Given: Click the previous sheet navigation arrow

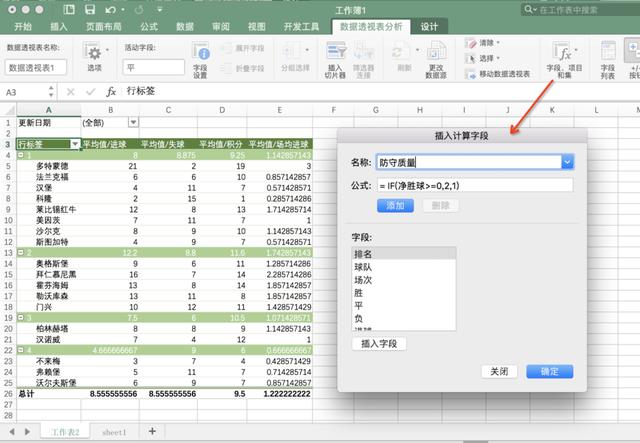Looking at the screenshot, I should coord(12,431).
